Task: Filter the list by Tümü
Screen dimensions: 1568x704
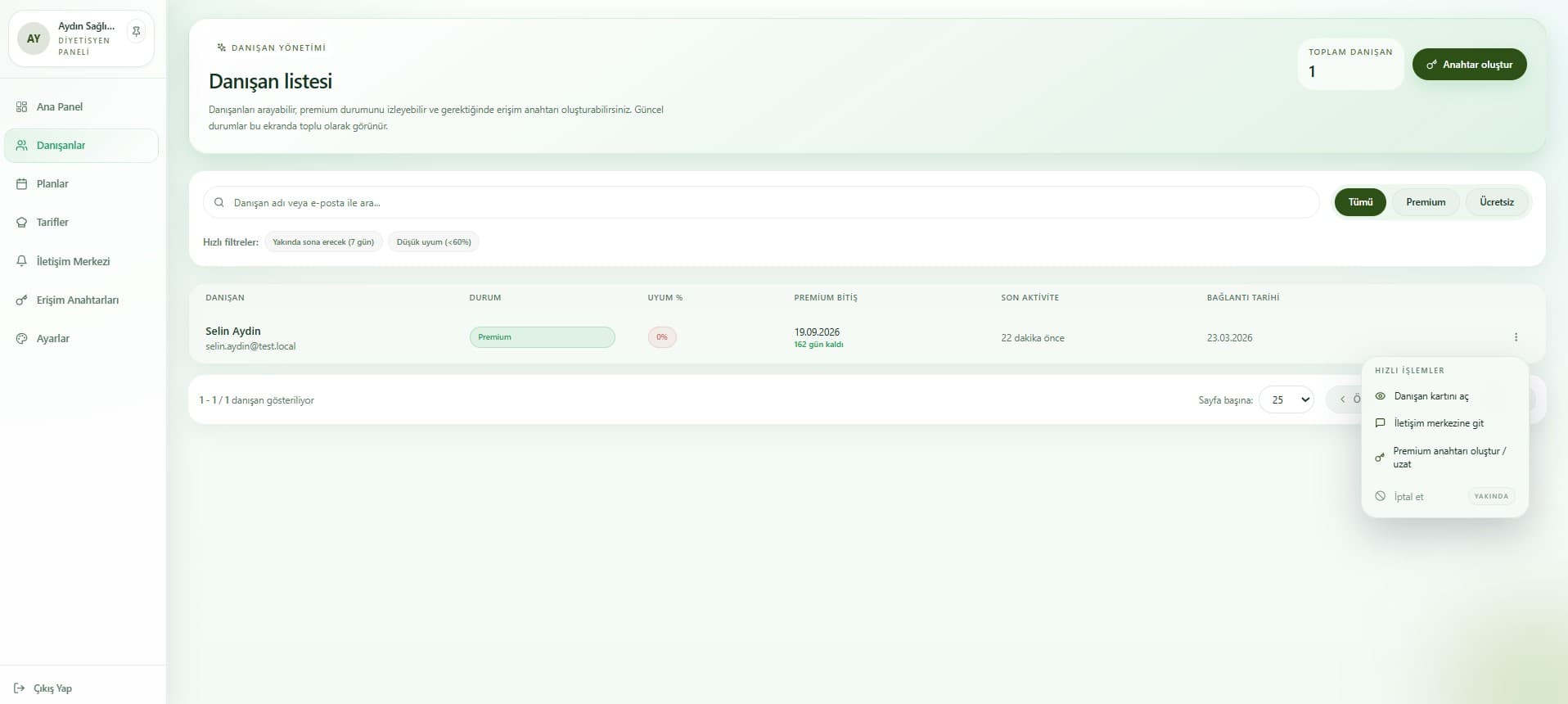Action: (x=1360, y=202)
